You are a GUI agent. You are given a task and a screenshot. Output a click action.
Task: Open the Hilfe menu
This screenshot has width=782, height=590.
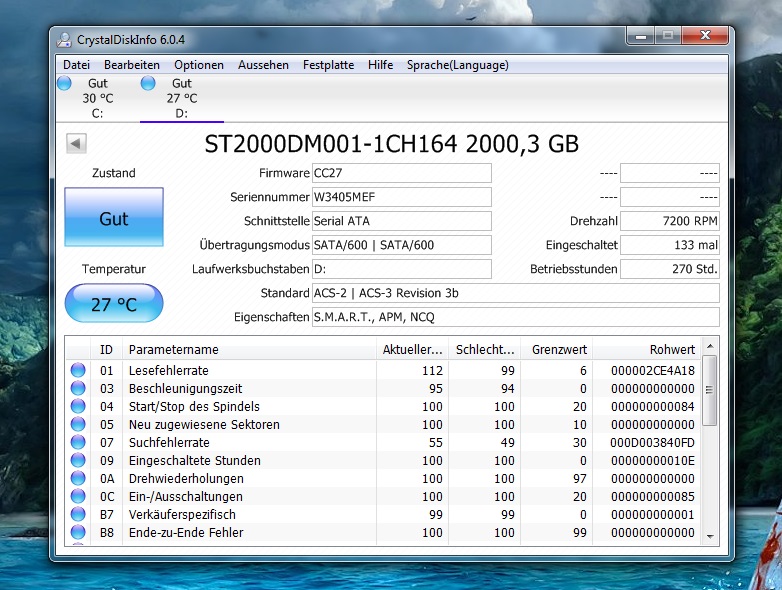380,65
